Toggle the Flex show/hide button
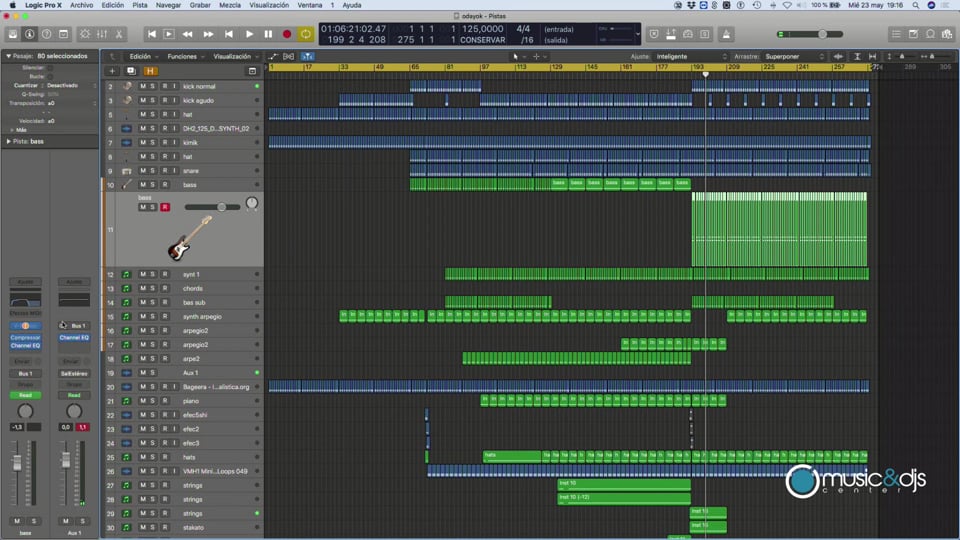This screenshot has width=960, height=540. coord(288,56)
